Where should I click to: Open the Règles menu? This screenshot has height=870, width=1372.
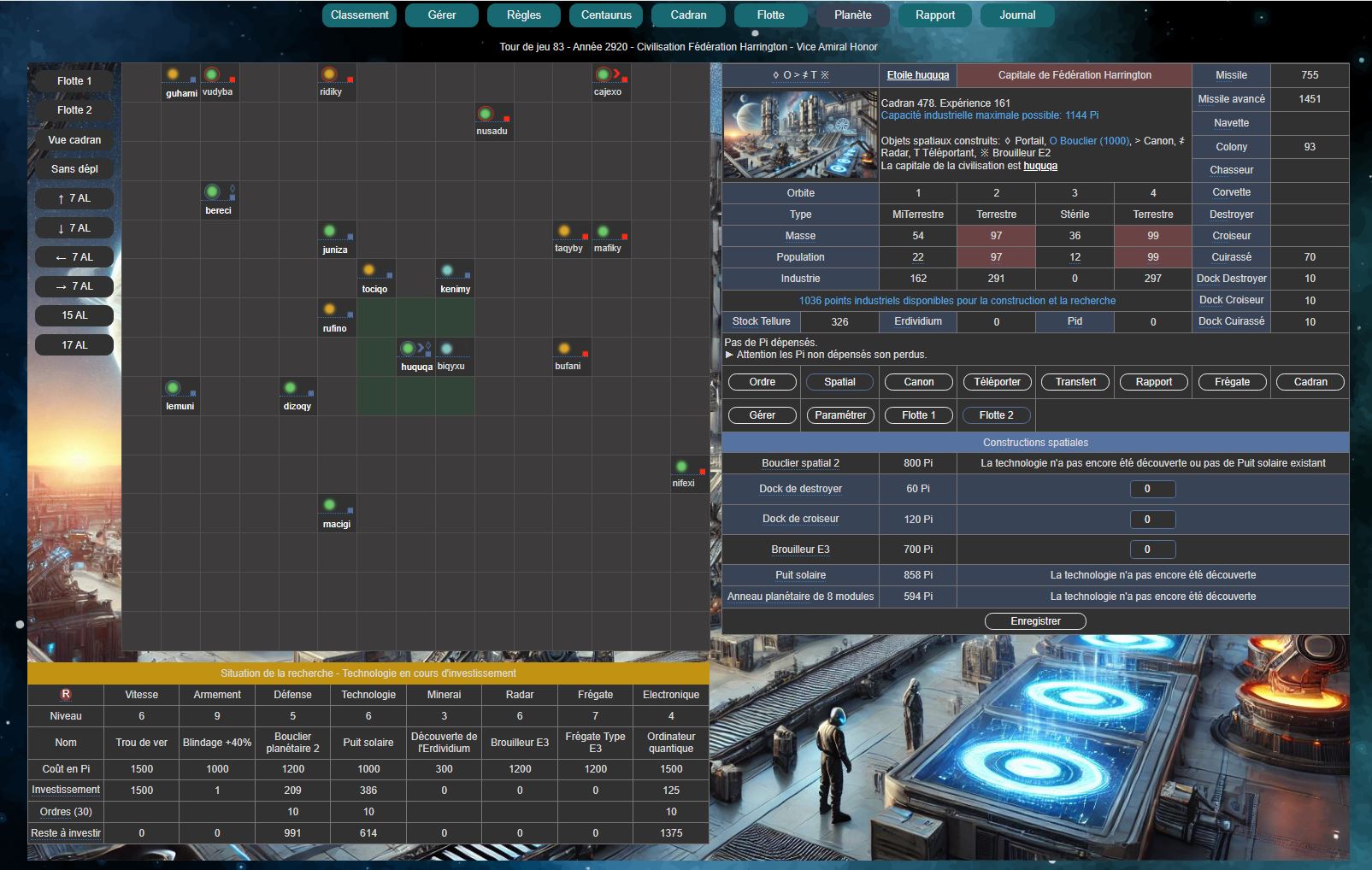tap(524, 15)
